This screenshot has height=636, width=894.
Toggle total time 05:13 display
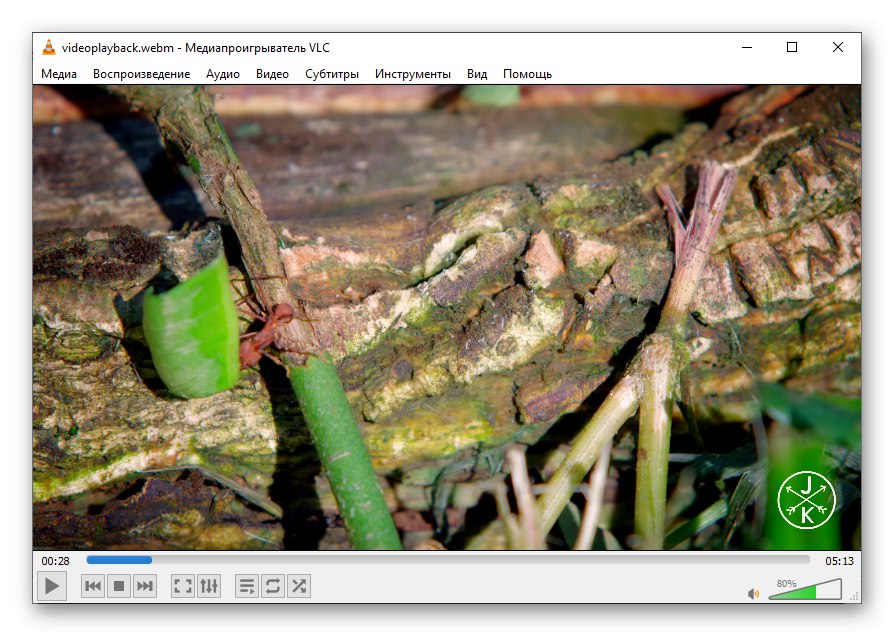coord(839,561)
